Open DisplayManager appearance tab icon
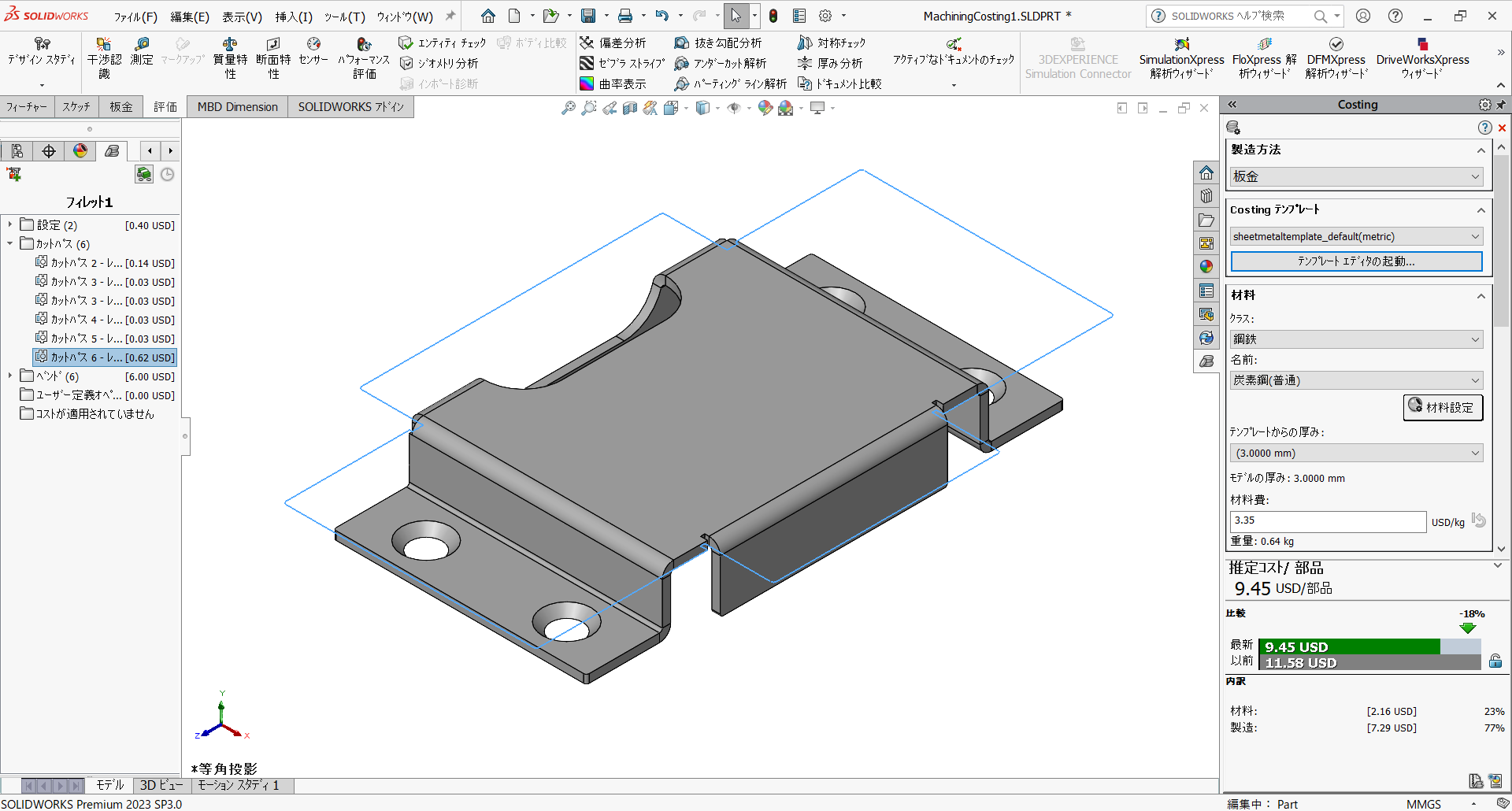1512x811 pixels. tap(80, 150)
